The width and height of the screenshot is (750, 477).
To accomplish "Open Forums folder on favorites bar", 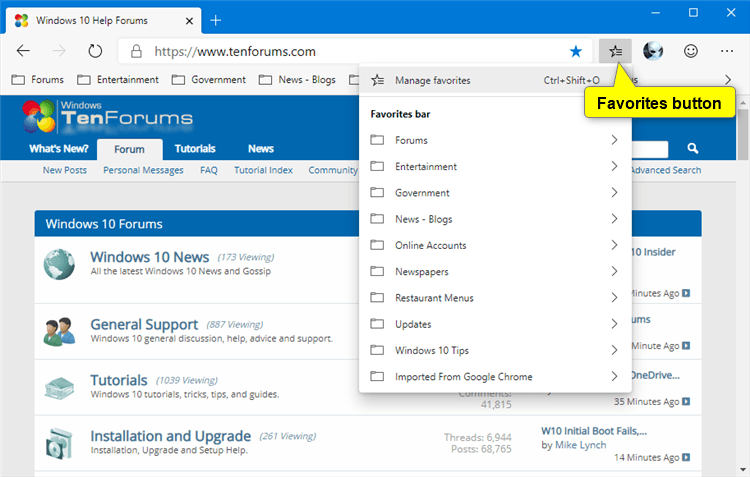I will pos(38,79).
